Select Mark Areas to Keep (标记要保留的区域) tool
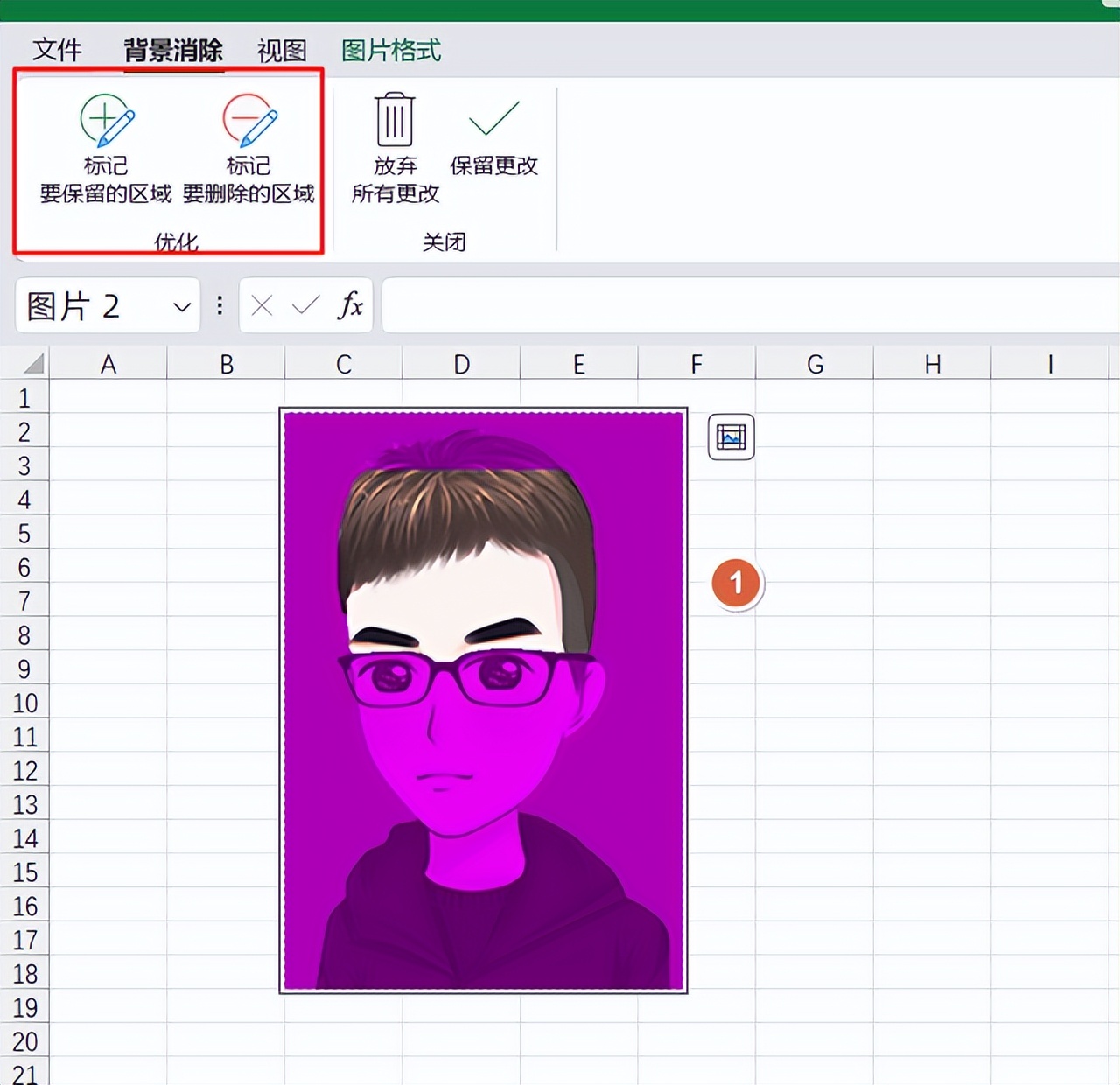Viewport: 1120px width, 1085px height. coord(106,149)
